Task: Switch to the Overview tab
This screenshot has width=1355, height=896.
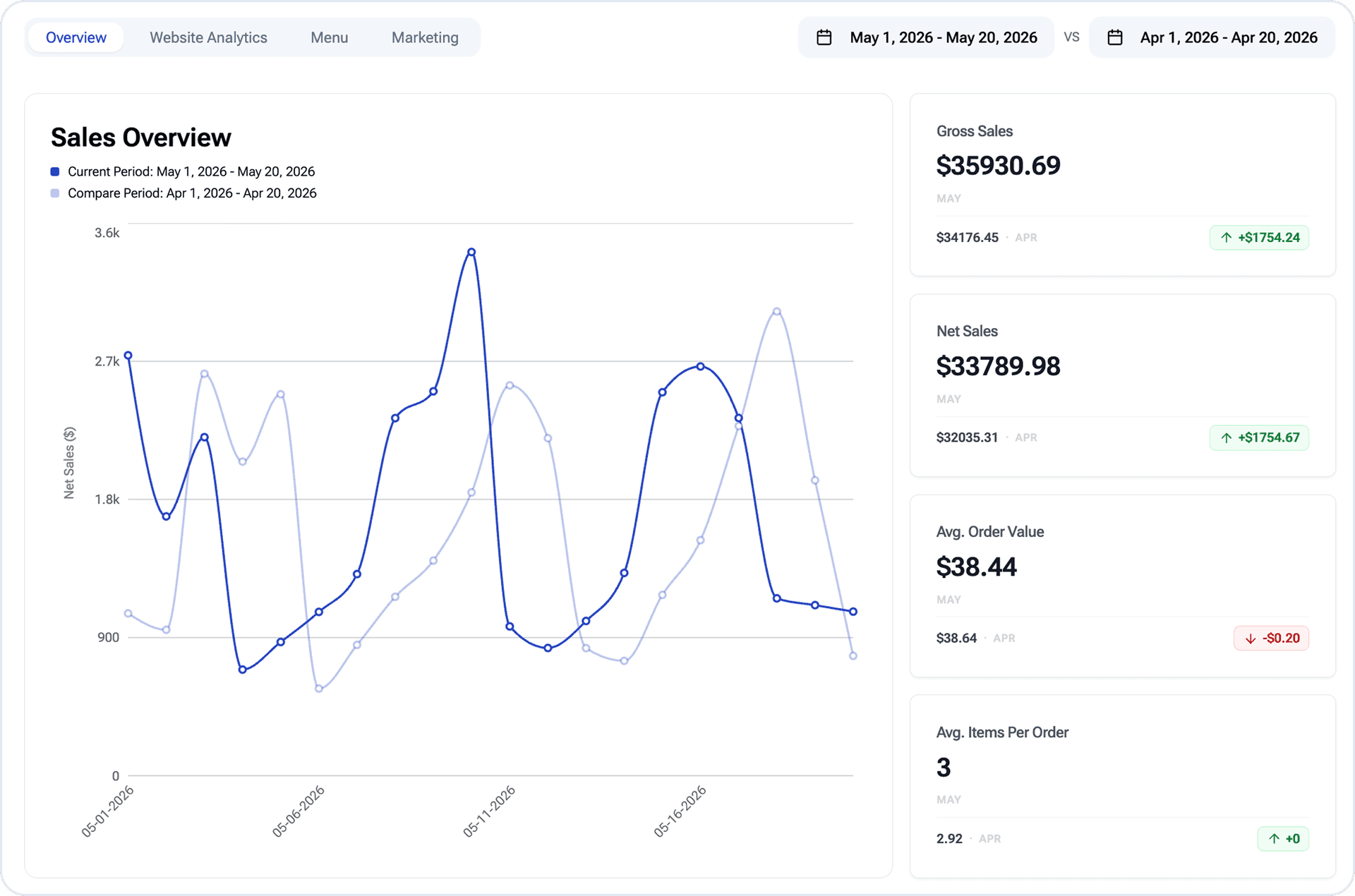Action: (x=76, y=37)
